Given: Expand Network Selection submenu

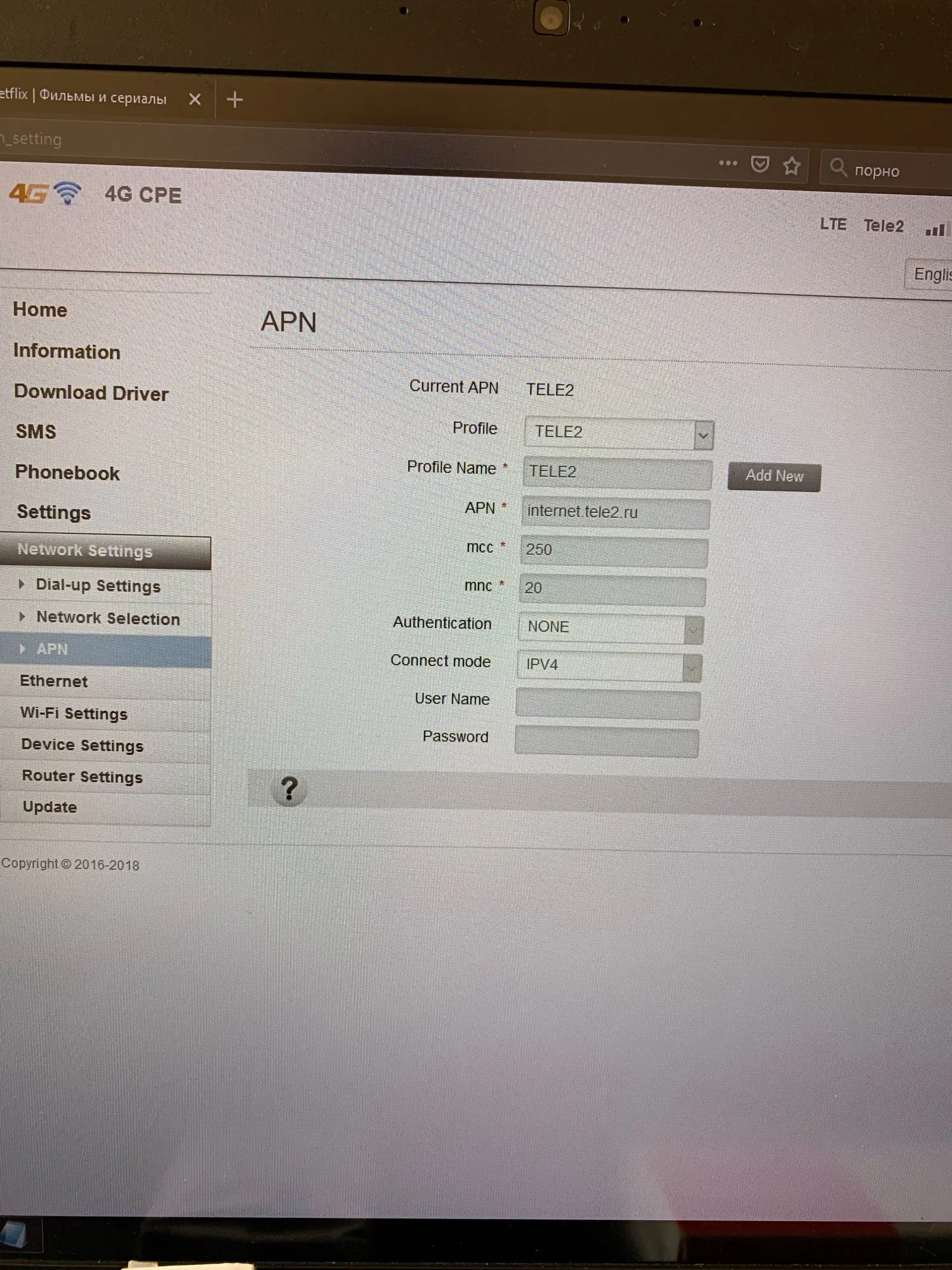Looking at the screenshot, I should click(x=108, y=618).
